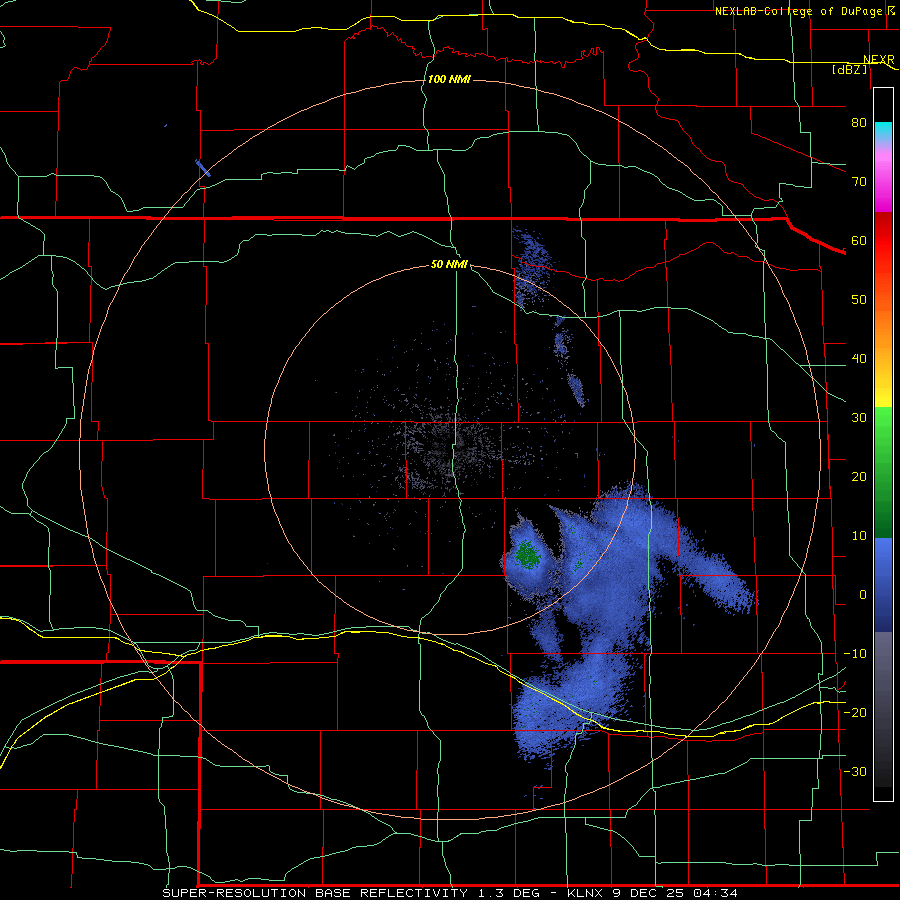This screenshot has height=900, width=900.
Task: Select the 0 value on dBZ scale
Action: [x=863, y=595]
